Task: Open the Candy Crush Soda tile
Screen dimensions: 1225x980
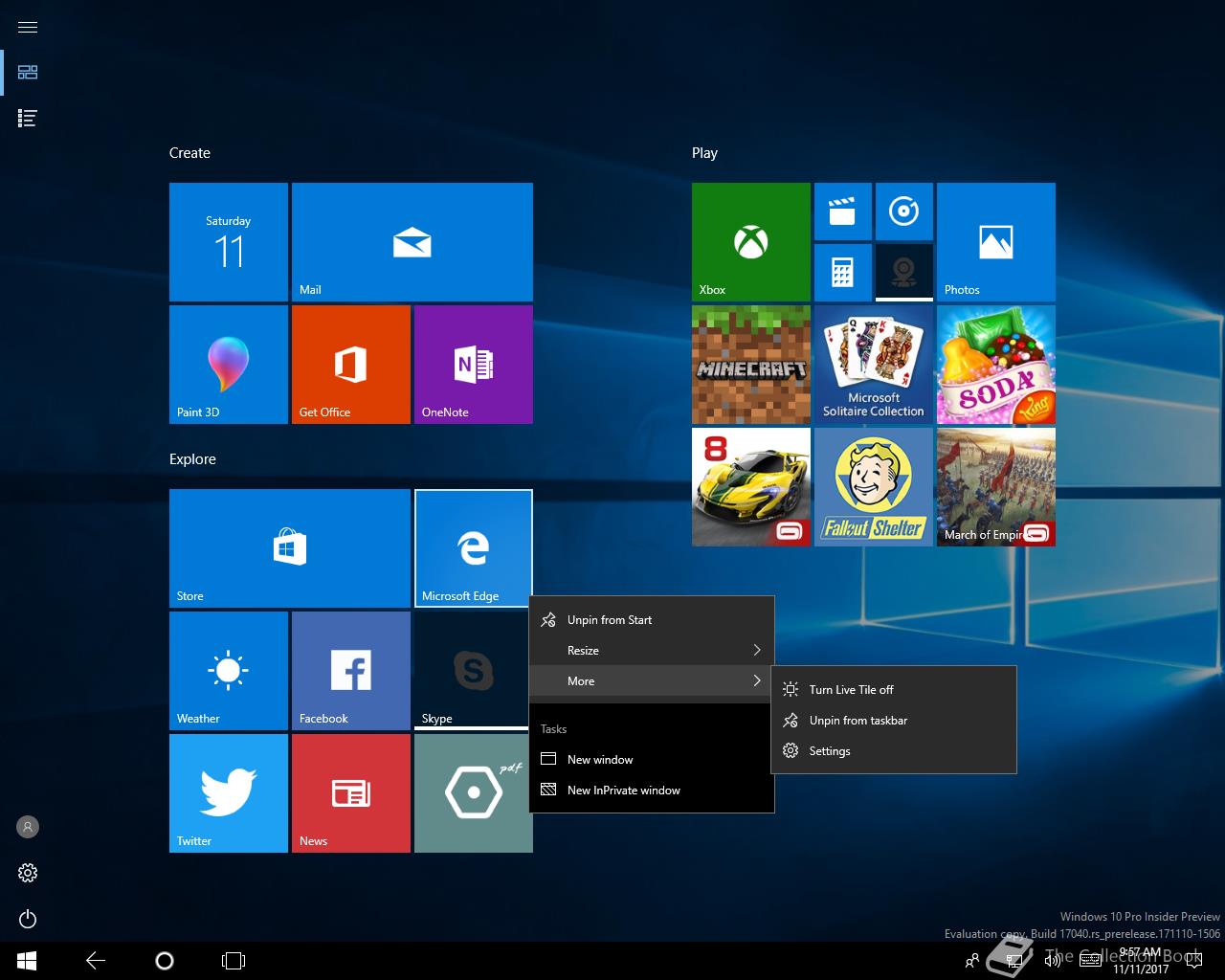Action: 996,365
